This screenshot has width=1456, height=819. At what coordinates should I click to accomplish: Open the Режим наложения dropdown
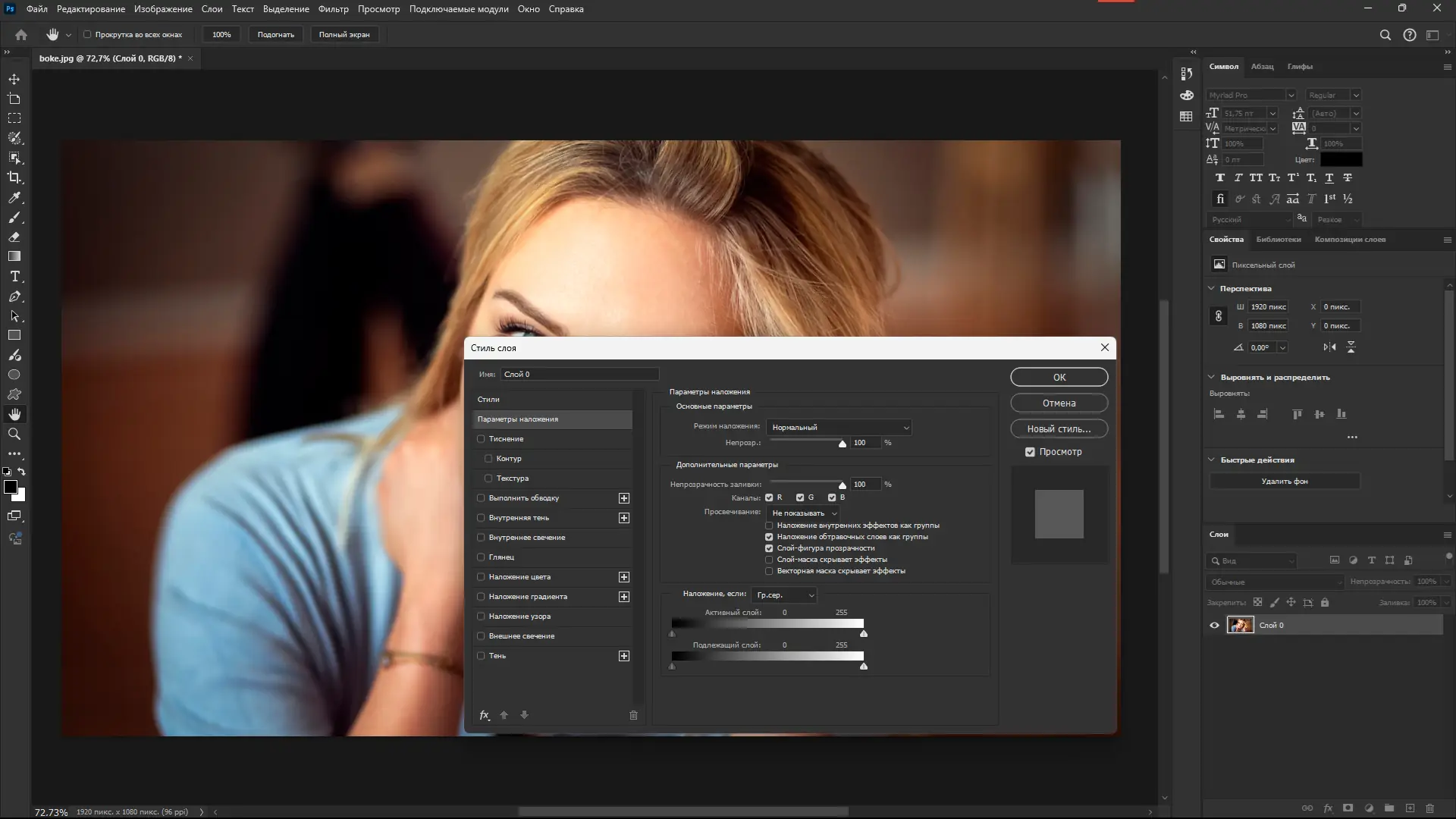[x=839, y=428]
